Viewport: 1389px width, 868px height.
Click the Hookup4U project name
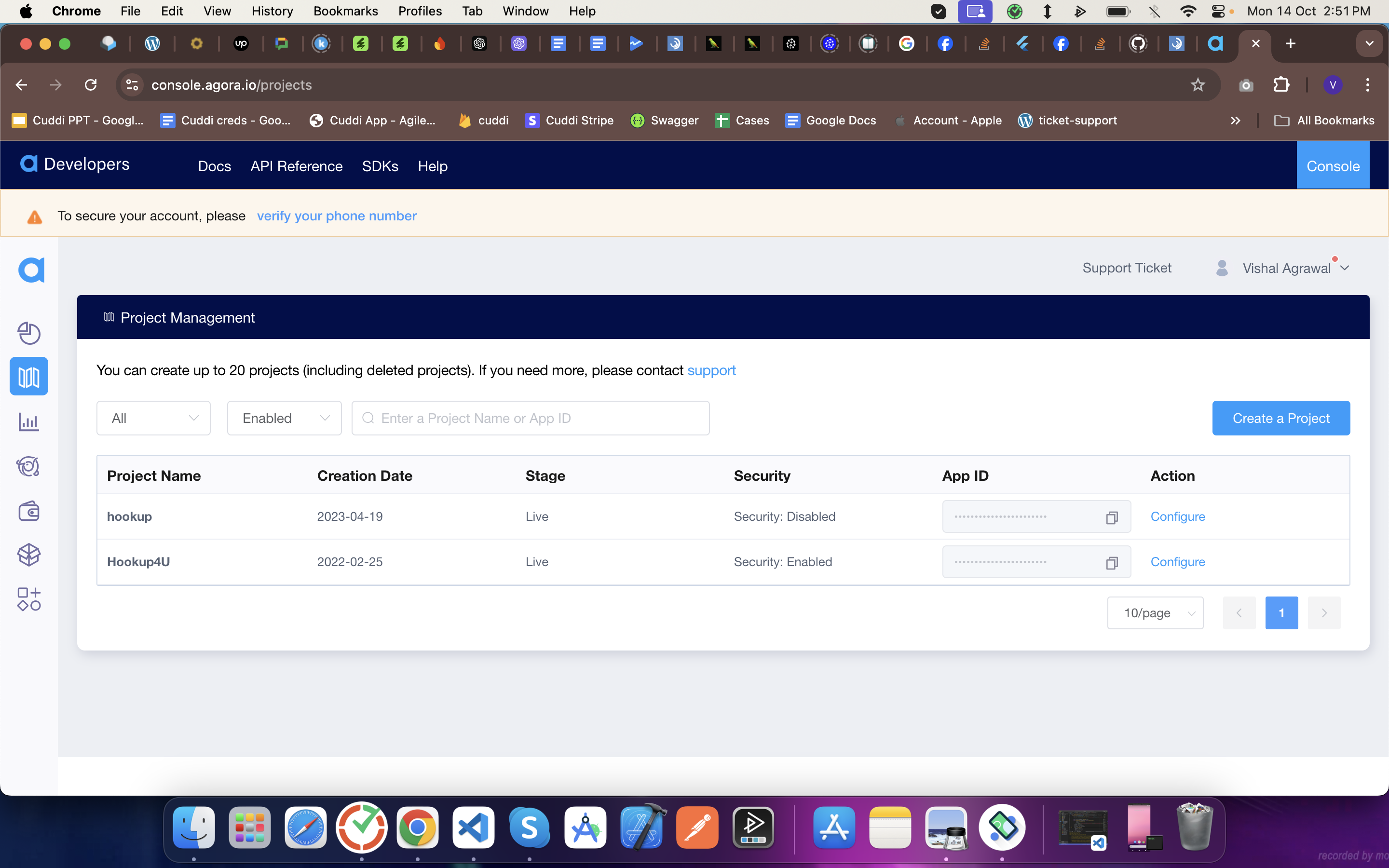(x=138, y=561)
